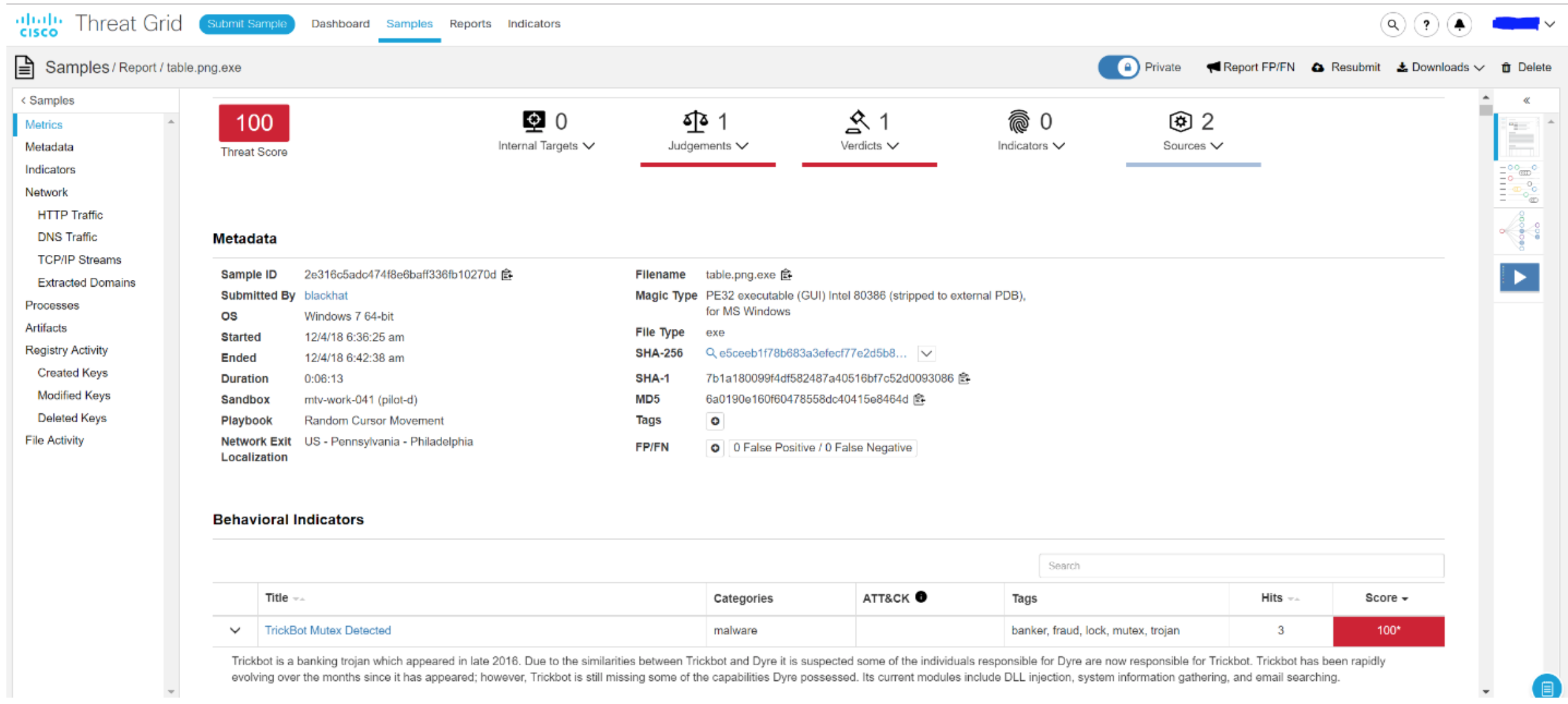
Task: Open the blackhat submitter link
Action: point(326,296)
